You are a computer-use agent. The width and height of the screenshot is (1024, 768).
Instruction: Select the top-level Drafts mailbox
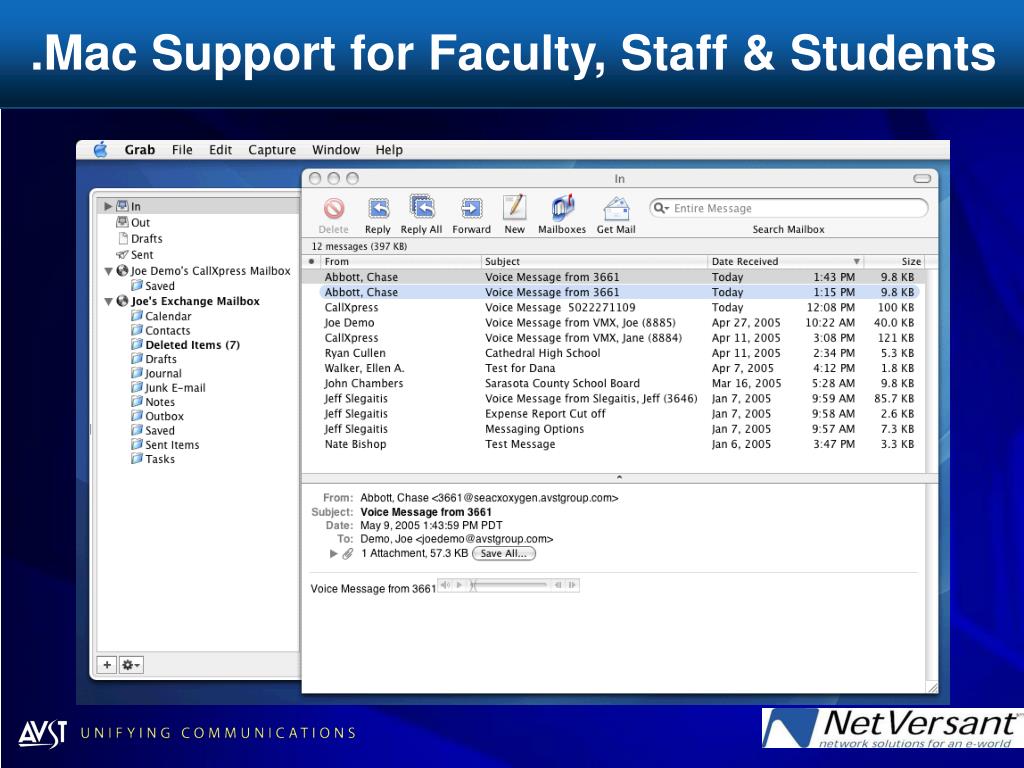click(x=146, y=239)
